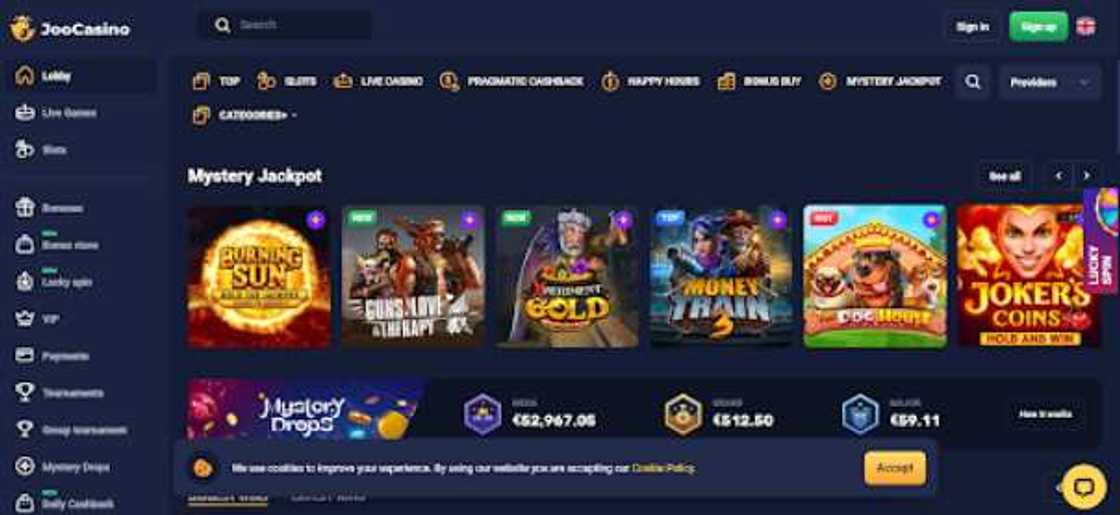This screenshot has width=1120, height=515.
Task: Click the top search field
Action: coord(284,25)
